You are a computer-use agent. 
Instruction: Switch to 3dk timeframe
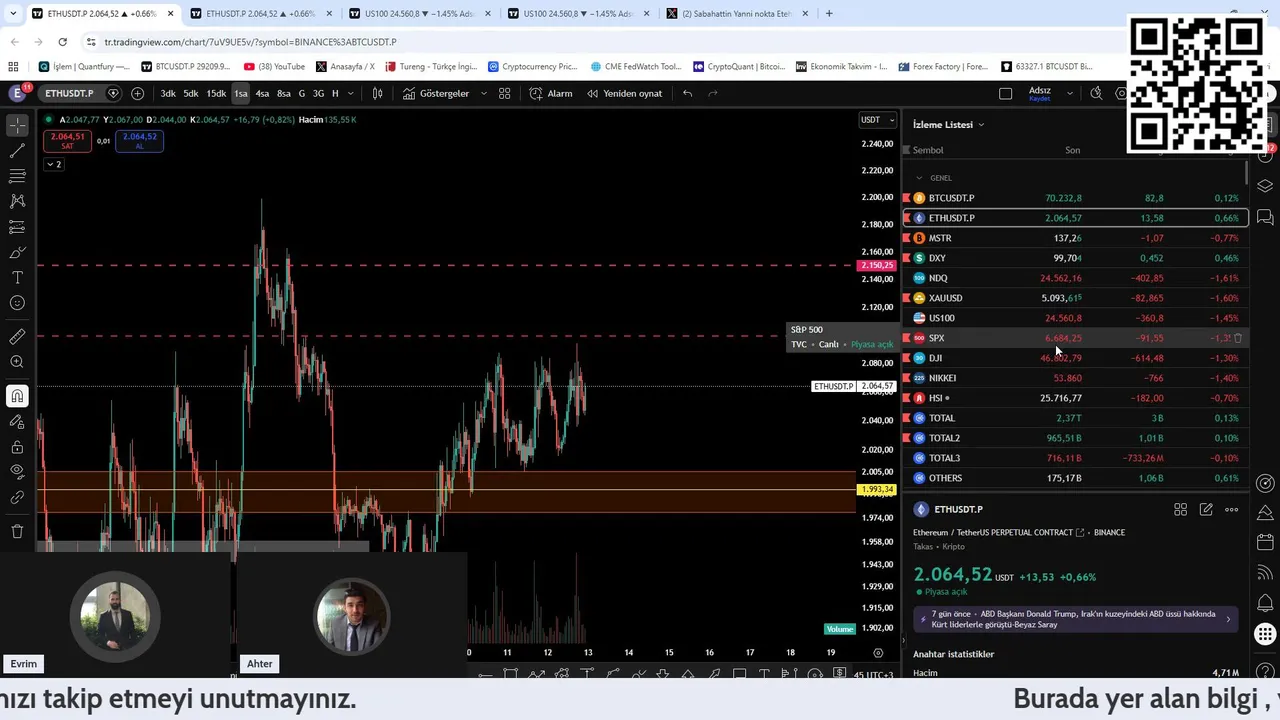coord(167,93)
